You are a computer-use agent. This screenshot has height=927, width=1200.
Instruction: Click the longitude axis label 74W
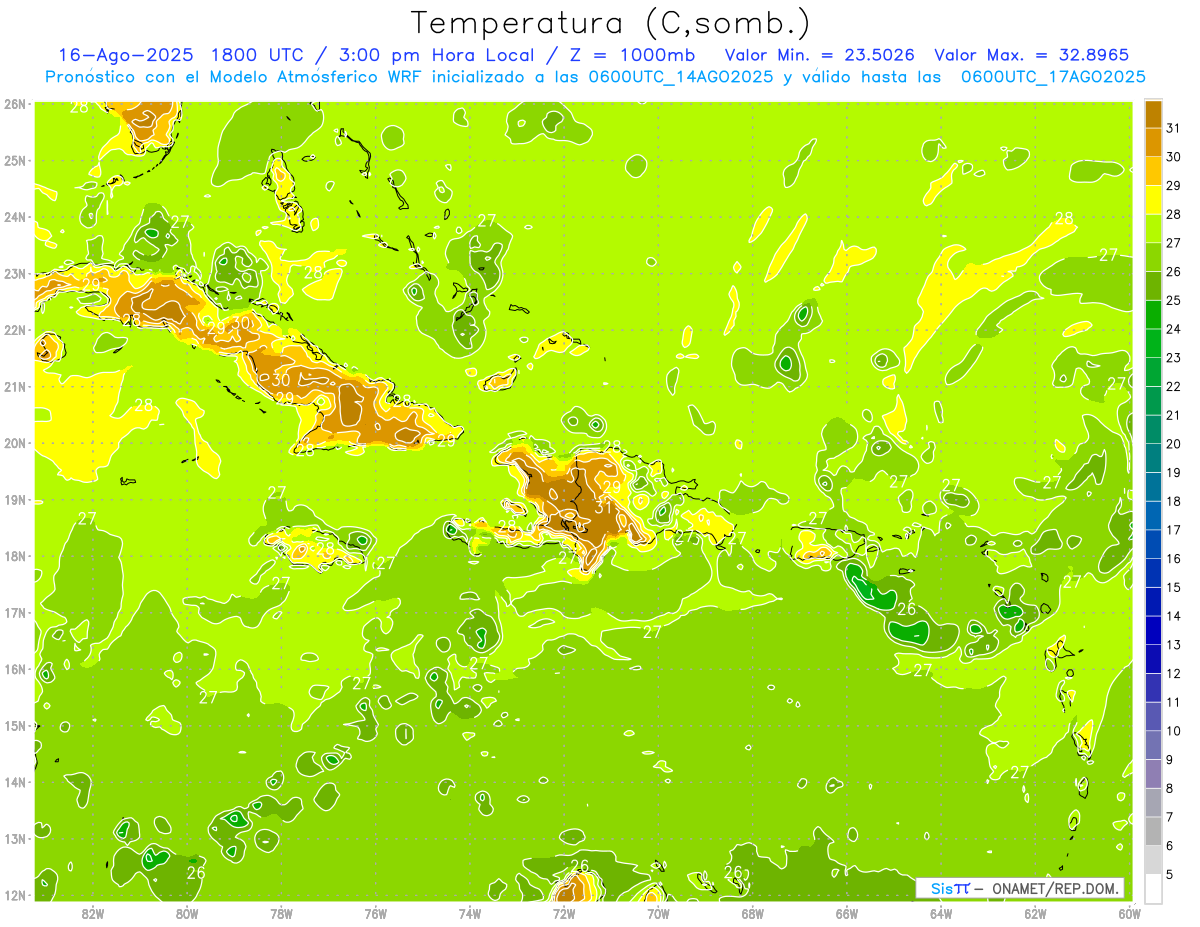(469, 913)
